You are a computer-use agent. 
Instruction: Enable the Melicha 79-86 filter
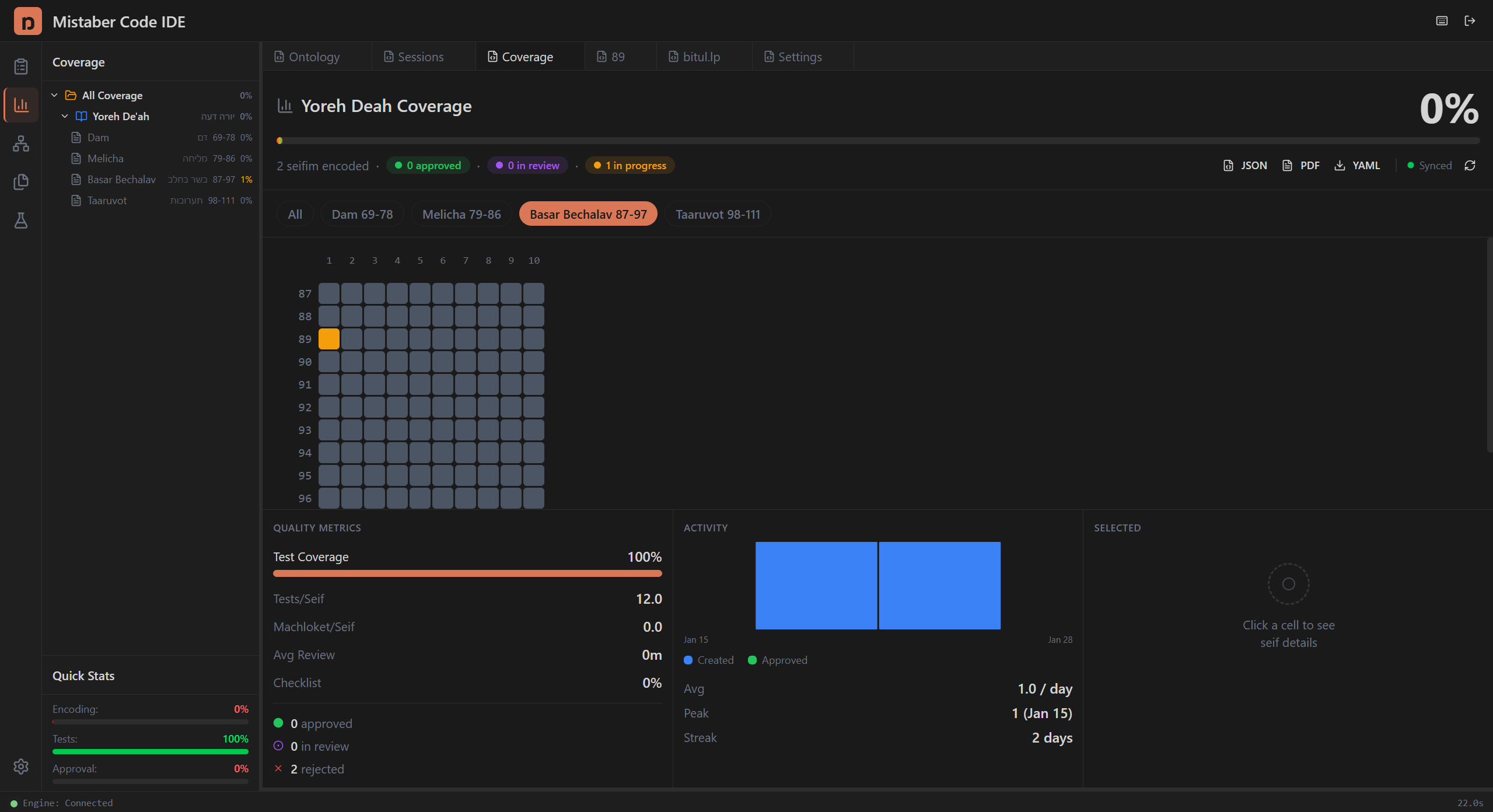pyautogui.click(x=461, y=213)
